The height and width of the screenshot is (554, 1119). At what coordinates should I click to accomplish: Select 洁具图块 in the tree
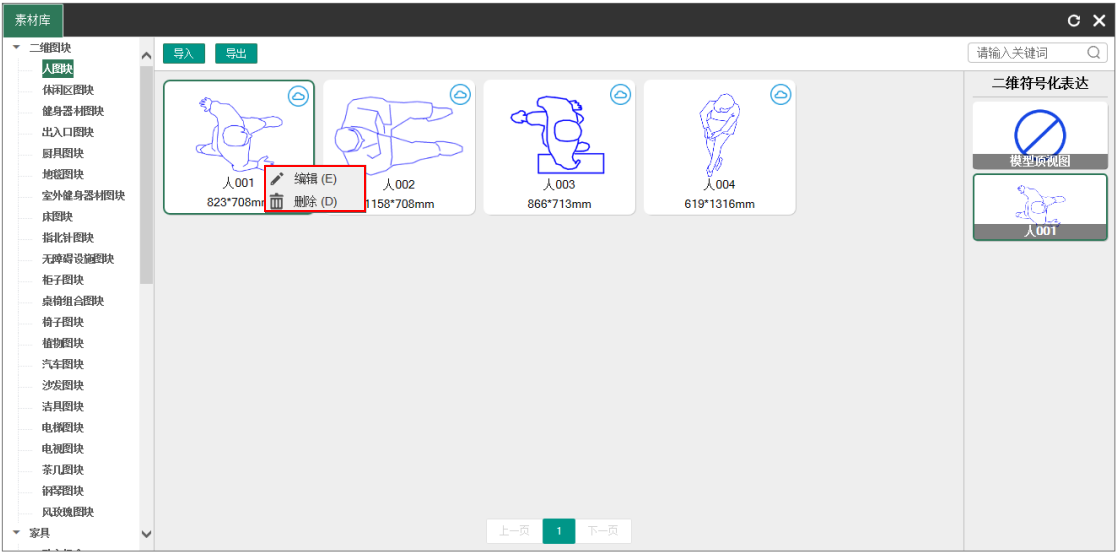(63, 407)
